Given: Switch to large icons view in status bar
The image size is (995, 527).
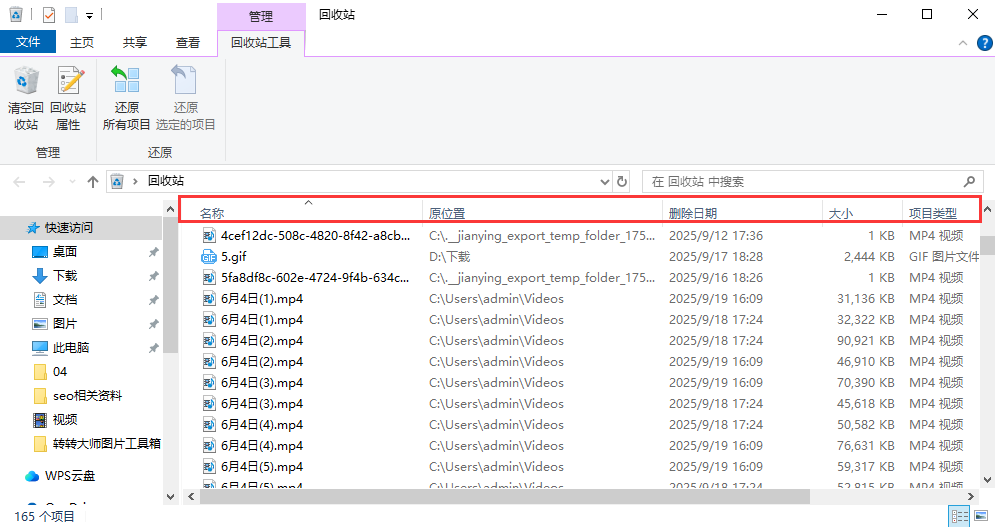Looking at the screenshot, I should (981, 516).
